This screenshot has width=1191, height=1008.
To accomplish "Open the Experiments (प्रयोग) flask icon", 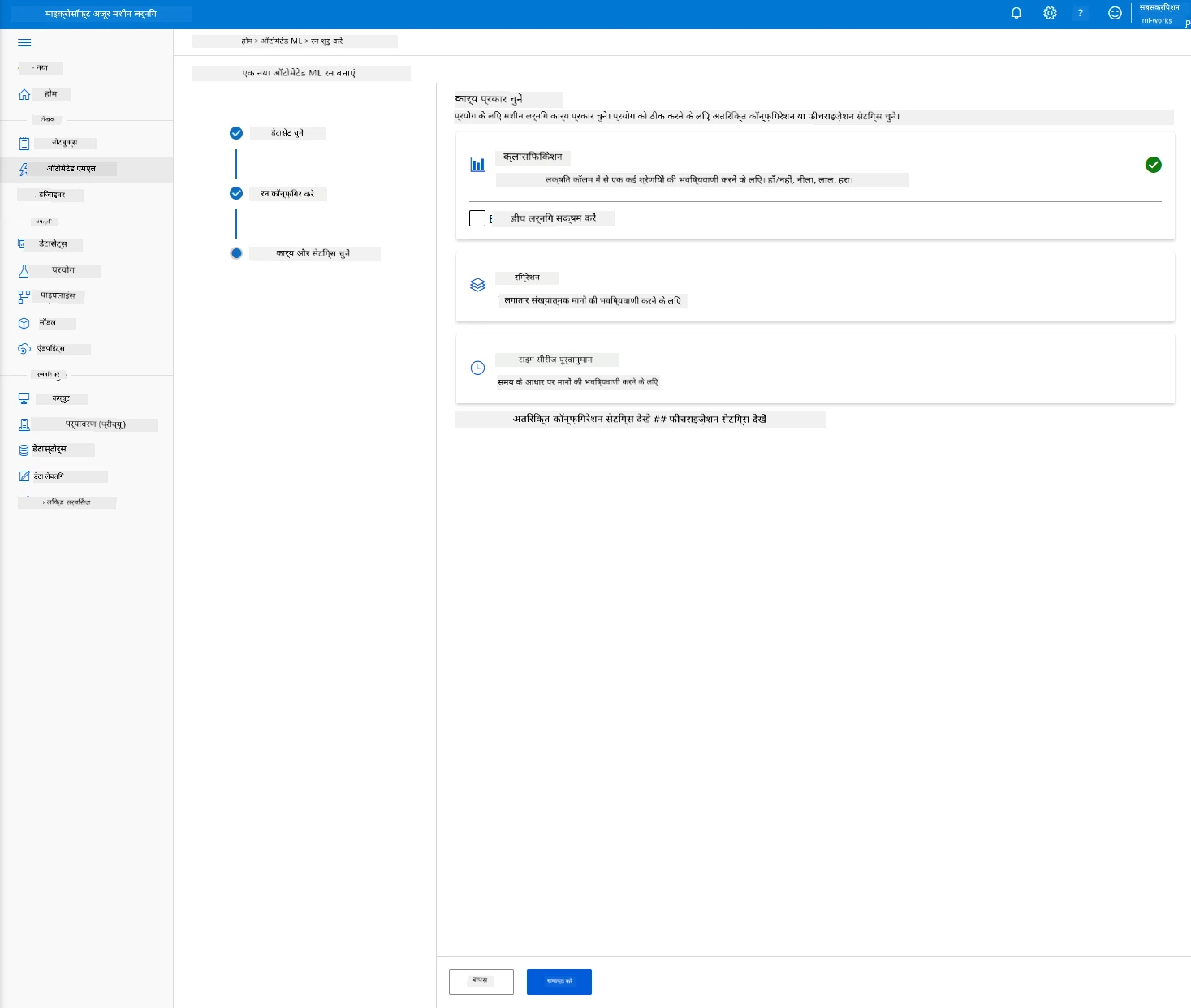I will click(24, 270).
